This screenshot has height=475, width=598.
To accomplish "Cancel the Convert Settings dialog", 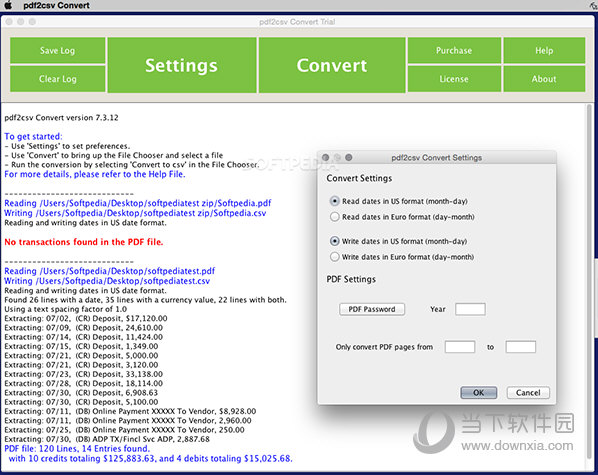I will pos(528,393).
